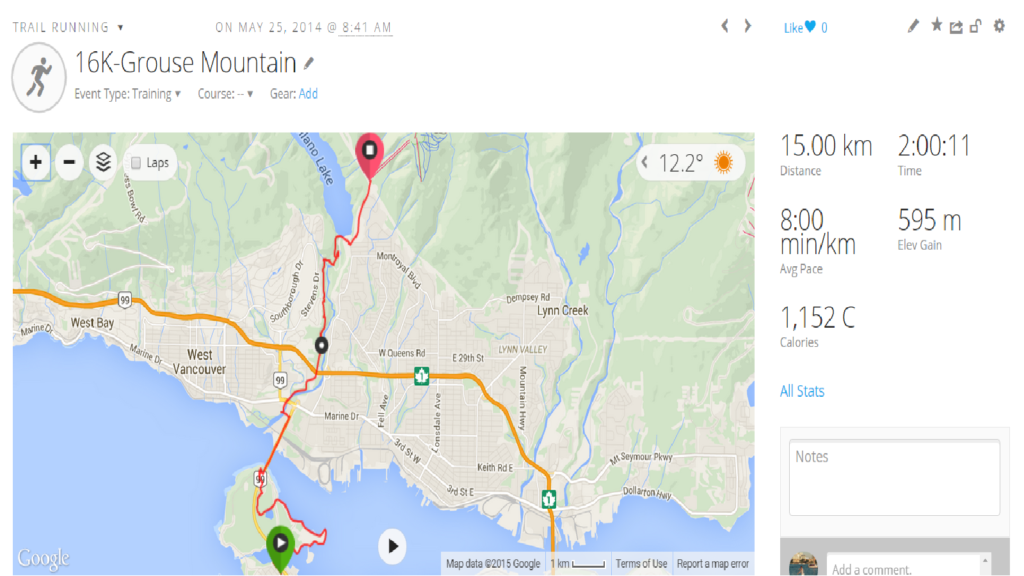Image resolution: width=1024 pixels, height=576 pixels.
Task: Zoom in on the map
Action: (x=36, y=162)
